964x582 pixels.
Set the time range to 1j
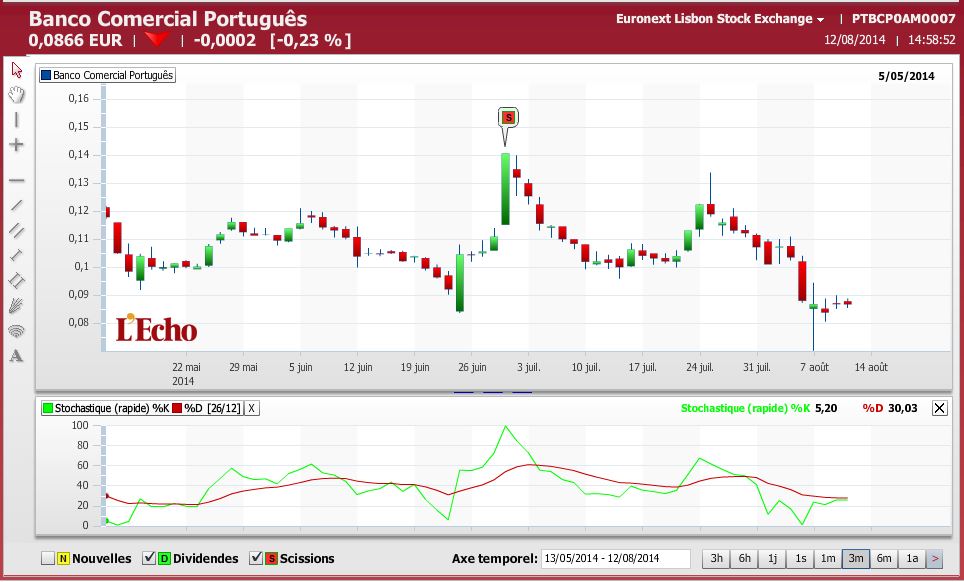[772, 559]
